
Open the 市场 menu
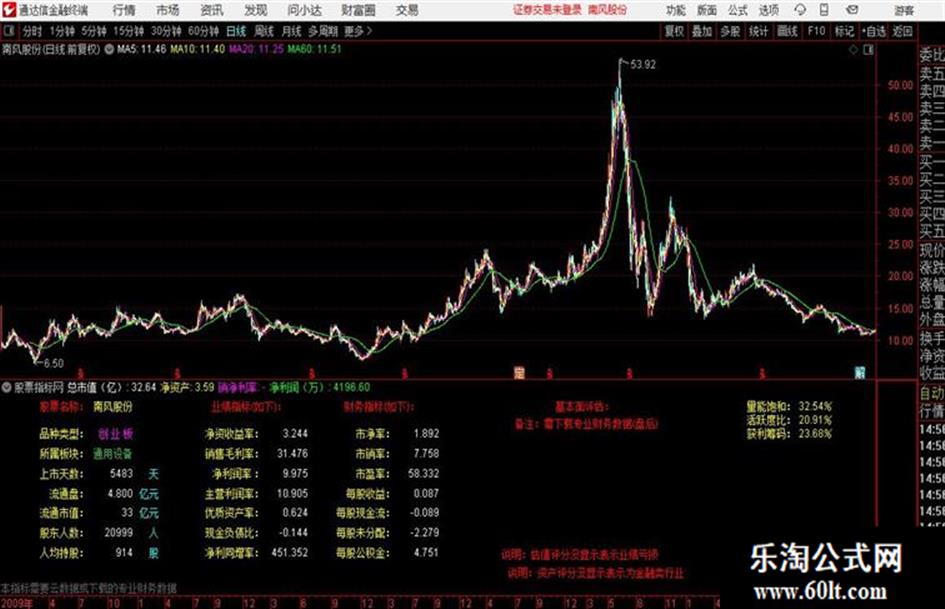click(x=168, y=10)
